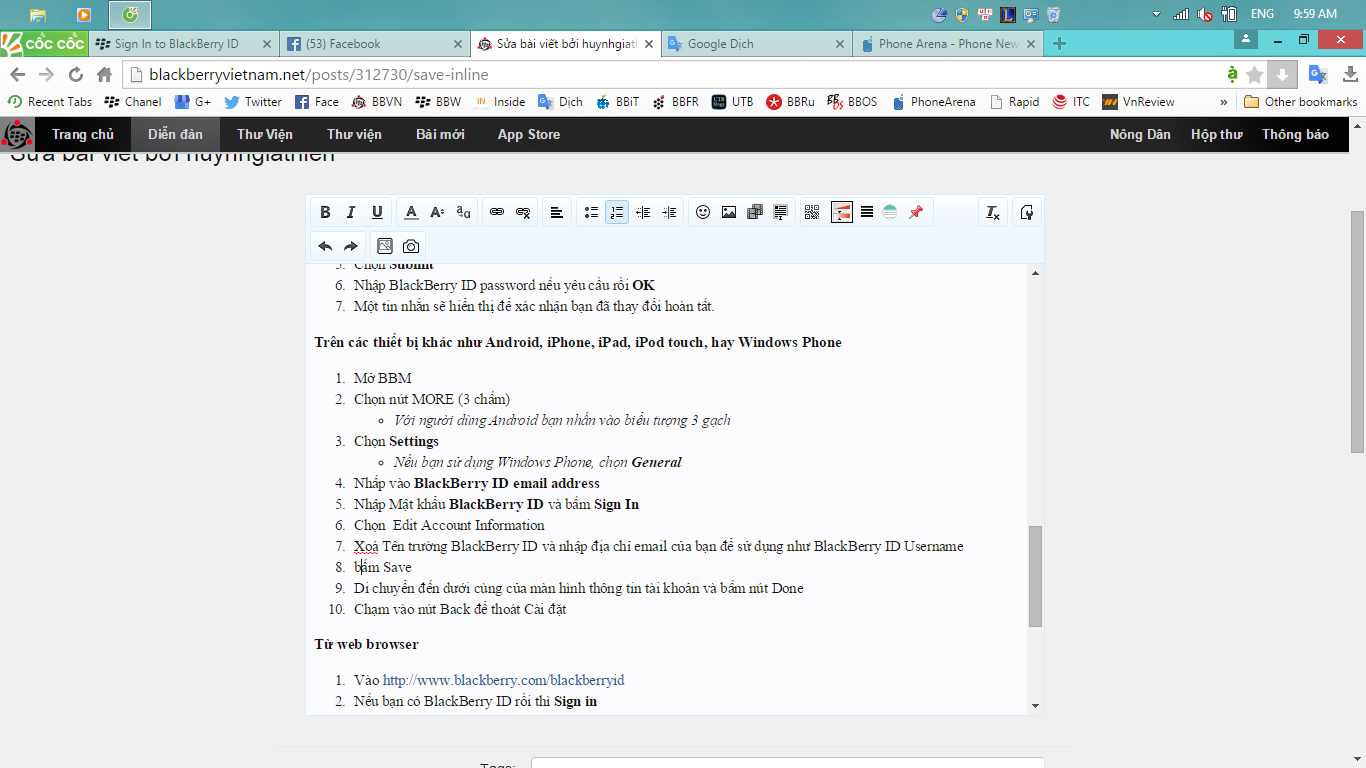Click the red pushpin icon
The height and width of the screenshot is (768, 1366).
pyautogui.click(x=915, y=212)
